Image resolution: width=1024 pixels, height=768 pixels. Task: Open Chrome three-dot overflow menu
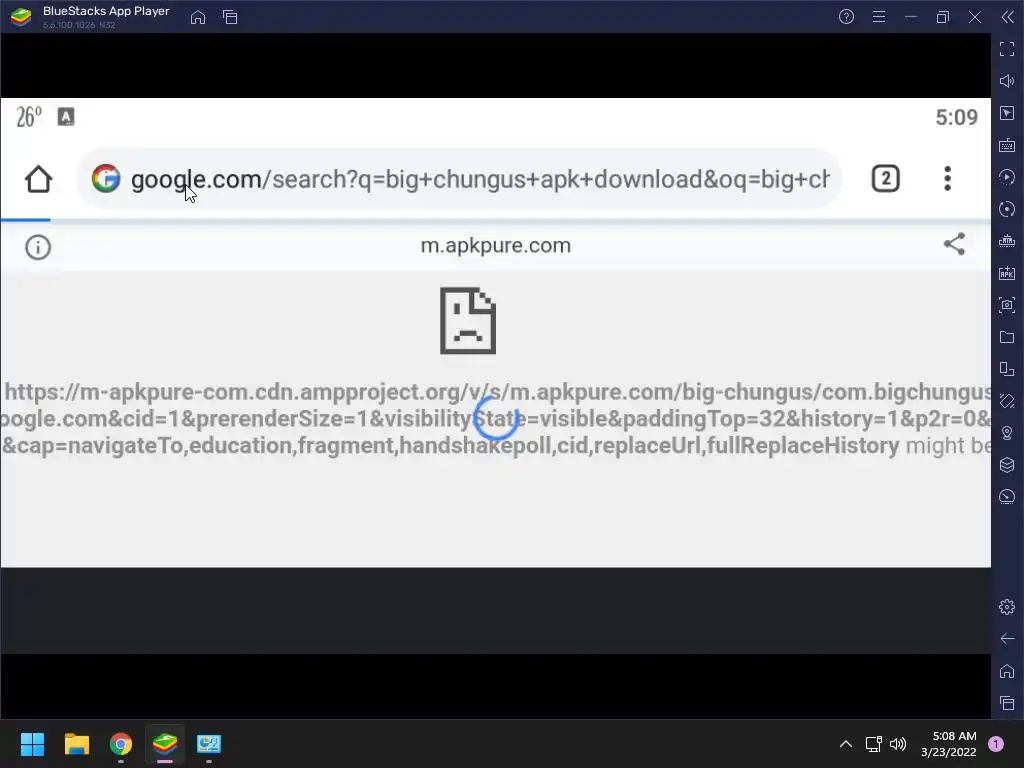tap(948, 178)
